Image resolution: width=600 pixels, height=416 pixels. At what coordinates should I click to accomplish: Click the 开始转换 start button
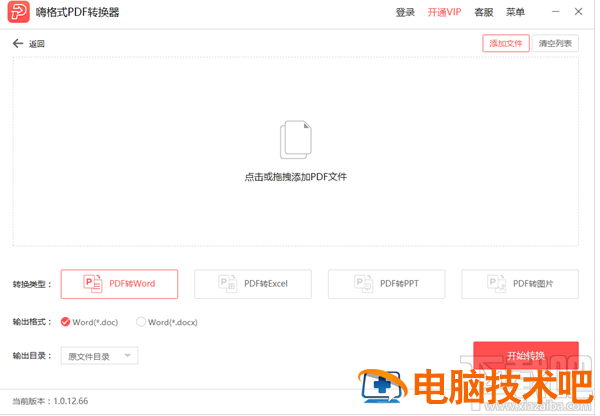pyautogui.click(x=526, y=356)
